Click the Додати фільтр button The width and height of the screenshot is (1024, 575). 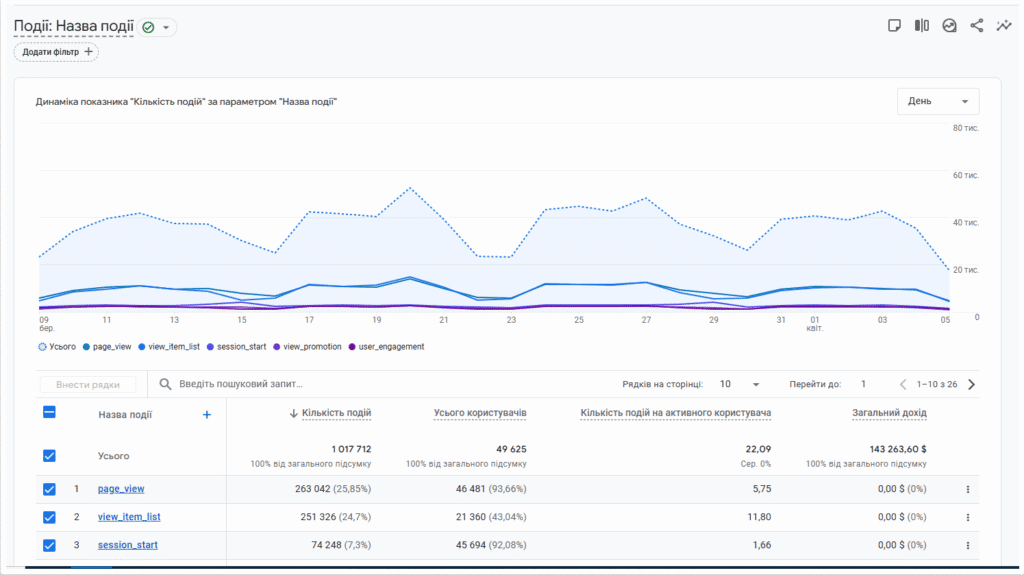(x=56, y=52)
